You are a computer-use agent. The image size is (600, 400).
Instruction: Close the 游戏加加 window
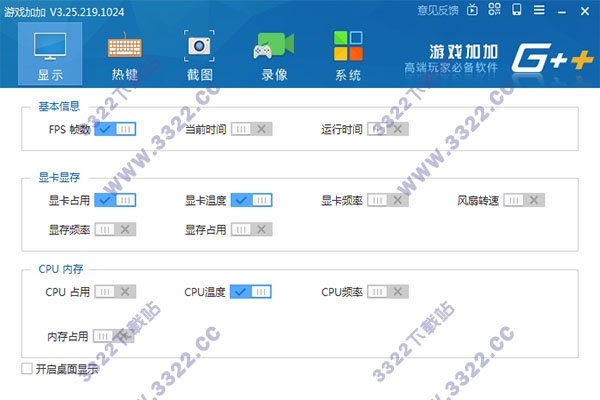[x=585, y=11]
